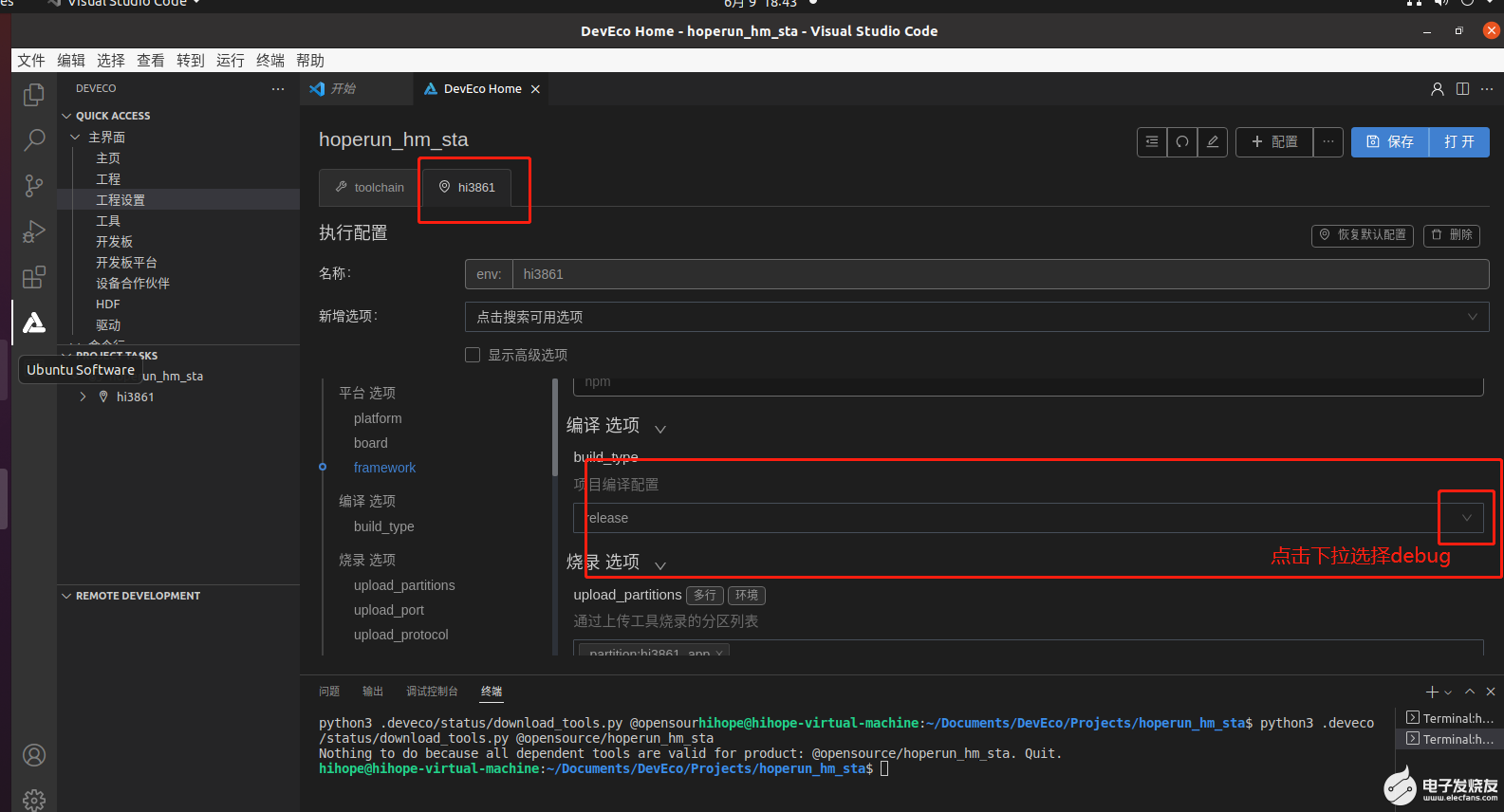Click the edit pencil icon button
1504x812 pixels.
pos(1213,141)
